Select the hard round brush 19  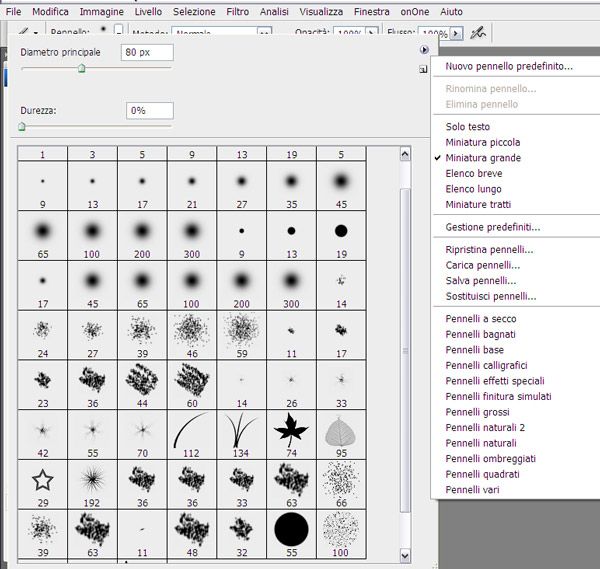(x=341, y=235)
